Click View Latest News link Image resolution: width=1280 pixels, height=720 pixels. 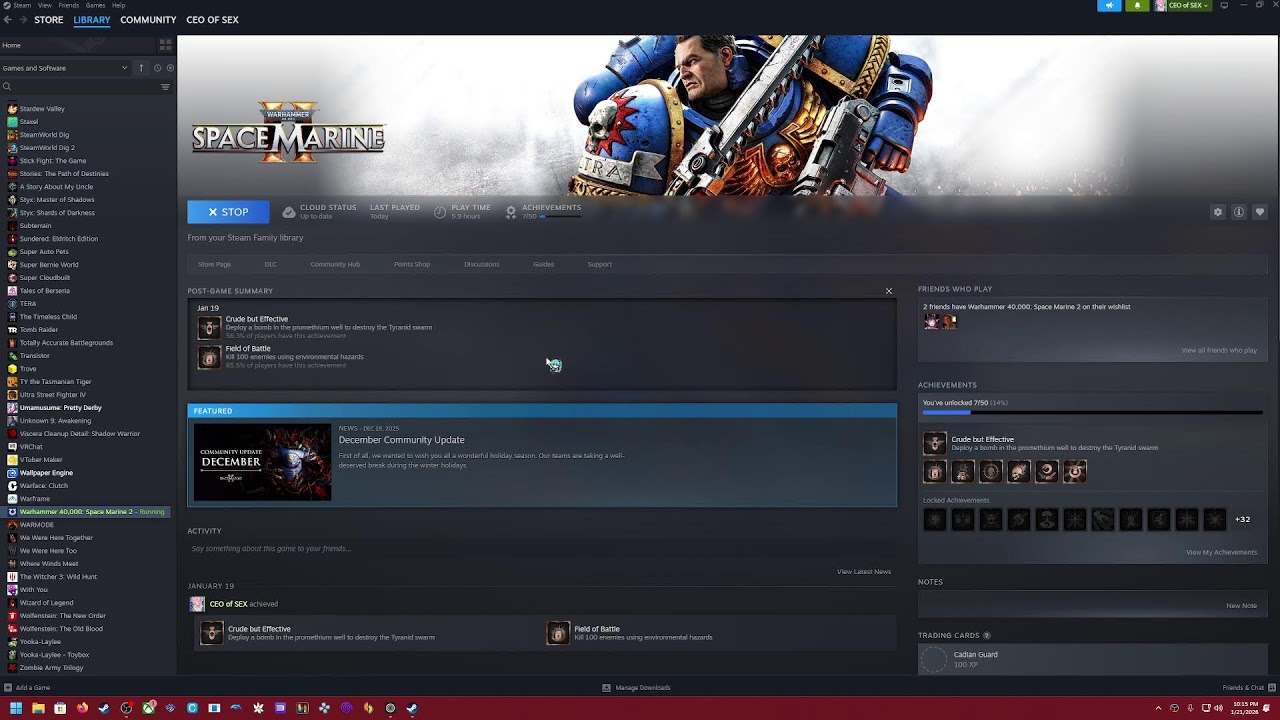click(x=864, y=571)
